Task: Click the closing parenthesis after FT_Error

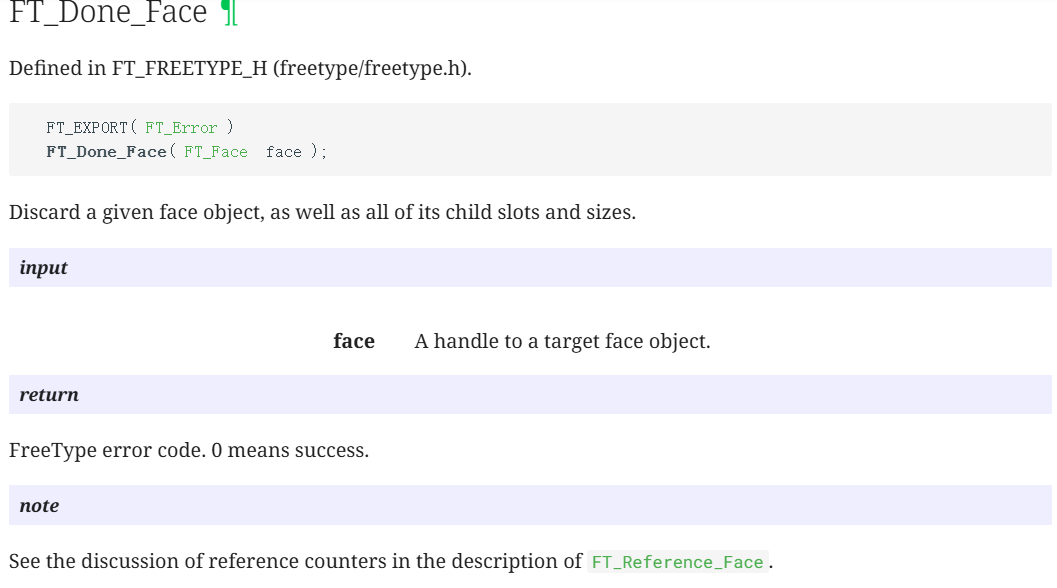Action: 230,127
